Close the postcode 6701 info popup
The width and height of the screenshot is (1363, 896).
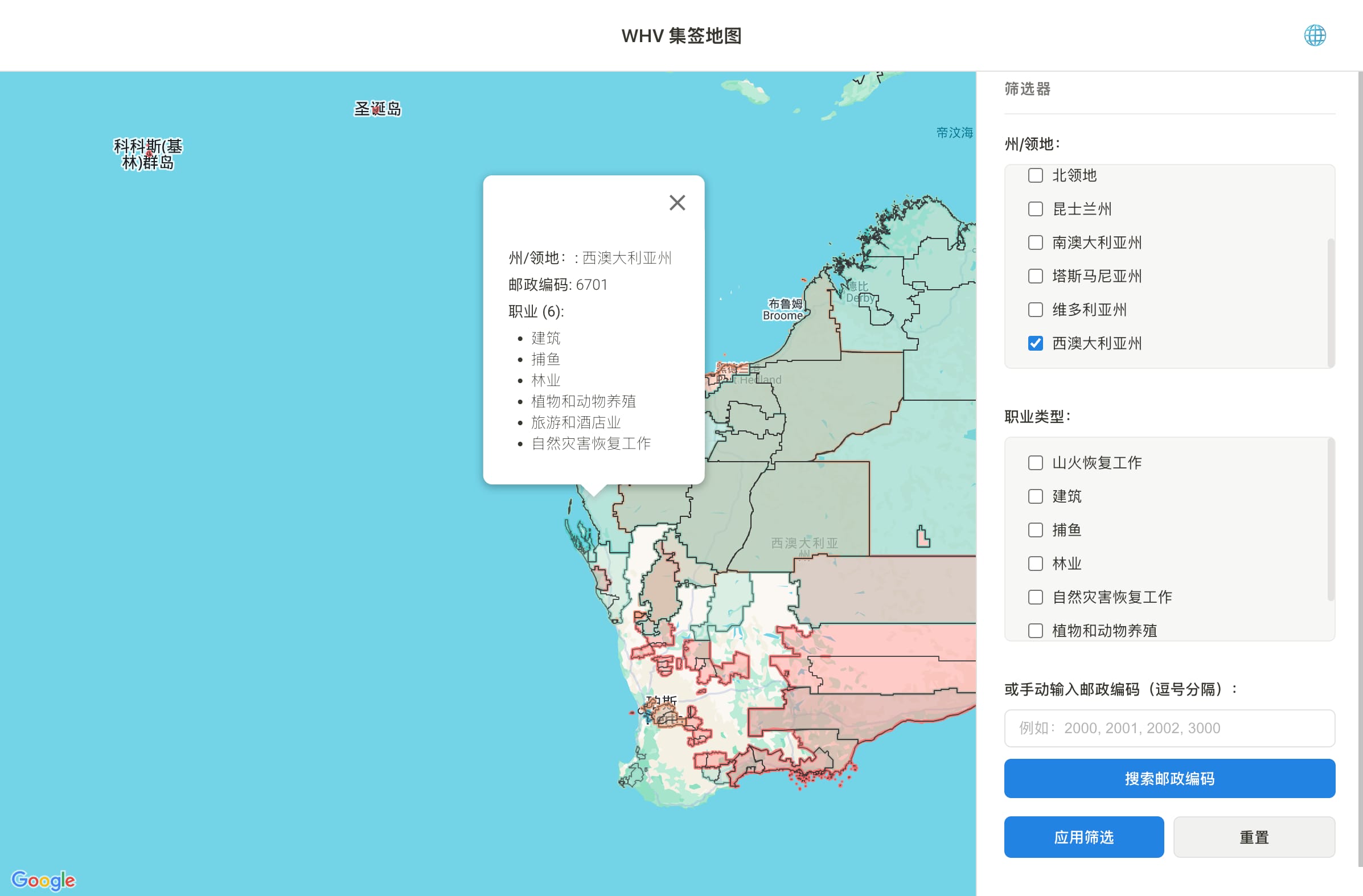tap(677, 203)
